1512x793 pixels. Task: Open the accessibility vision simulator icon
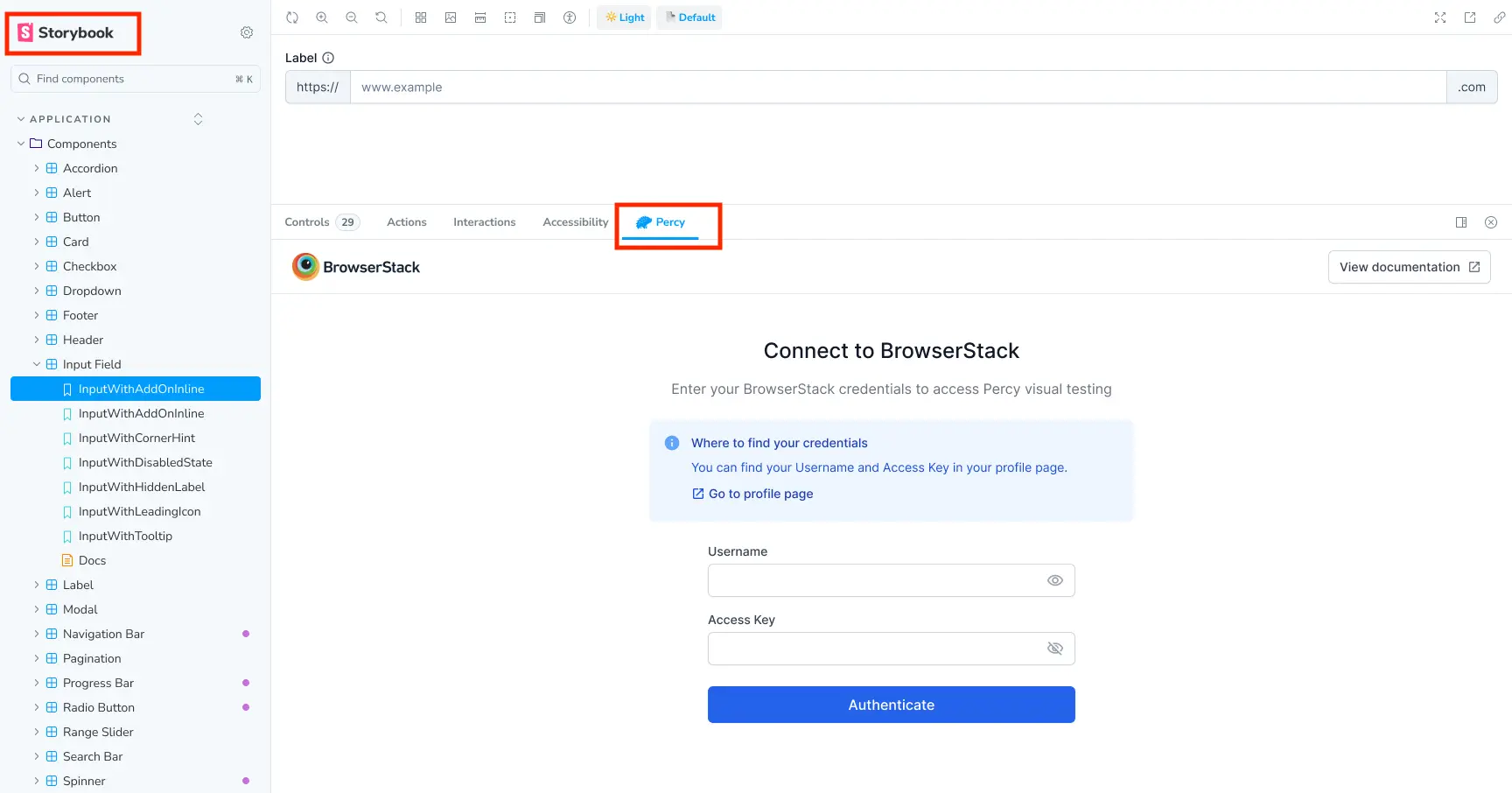coord(570,18)
